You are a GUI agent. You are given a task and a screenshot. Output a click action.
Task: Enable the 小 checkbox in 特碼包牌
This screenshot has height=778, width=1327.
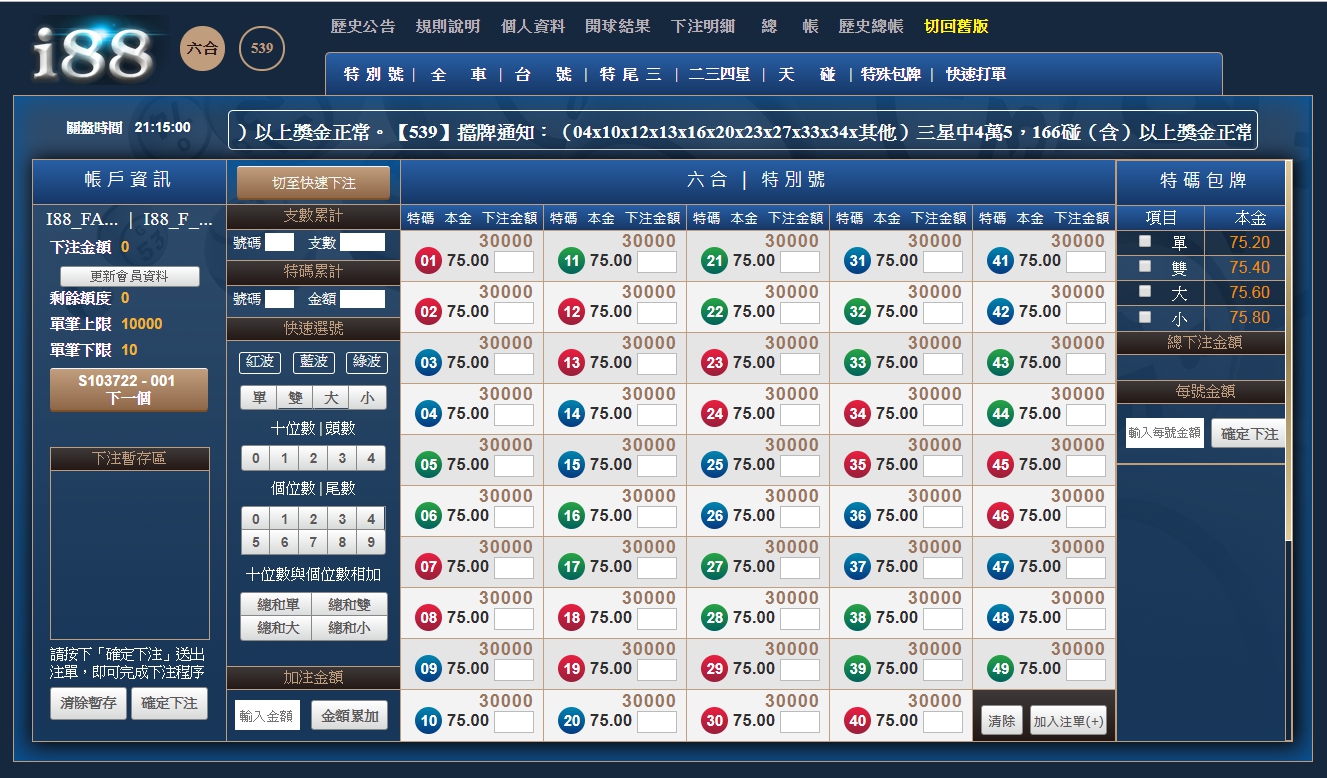pyautogui.click(x=1145, y=317)
